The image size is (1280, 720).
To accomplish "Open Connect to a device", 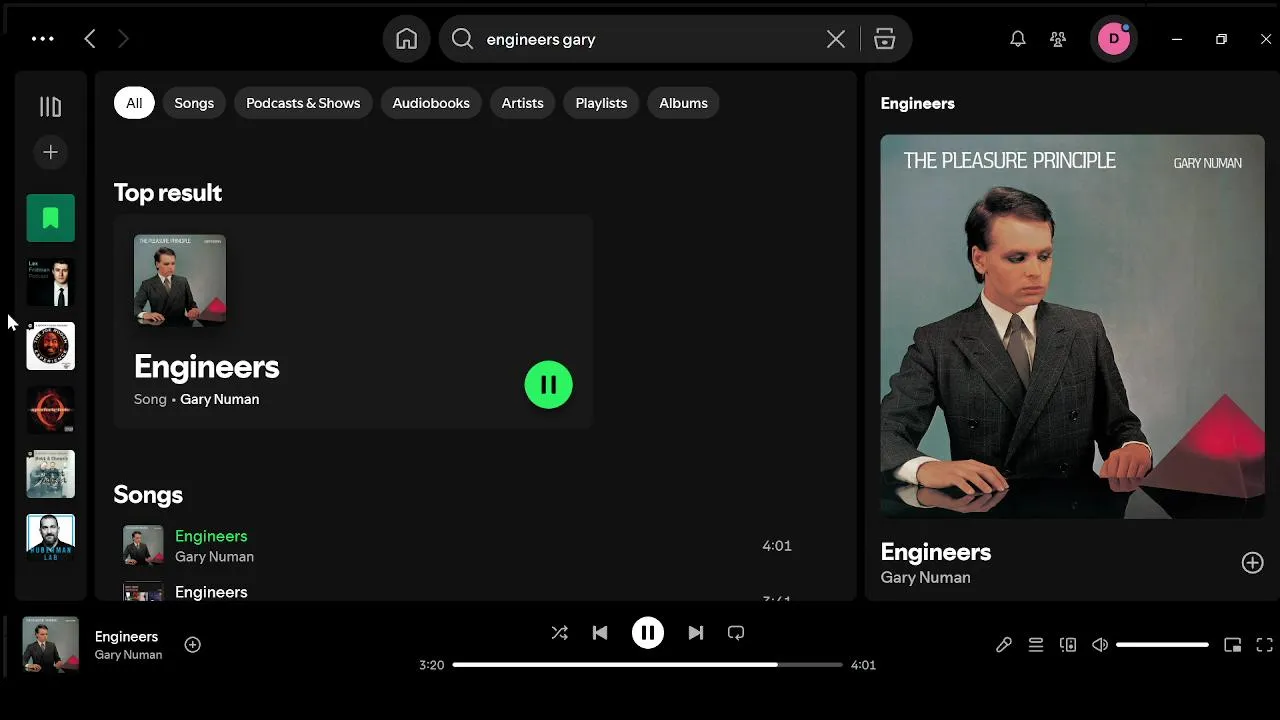I will click(x=1068, y=645).
